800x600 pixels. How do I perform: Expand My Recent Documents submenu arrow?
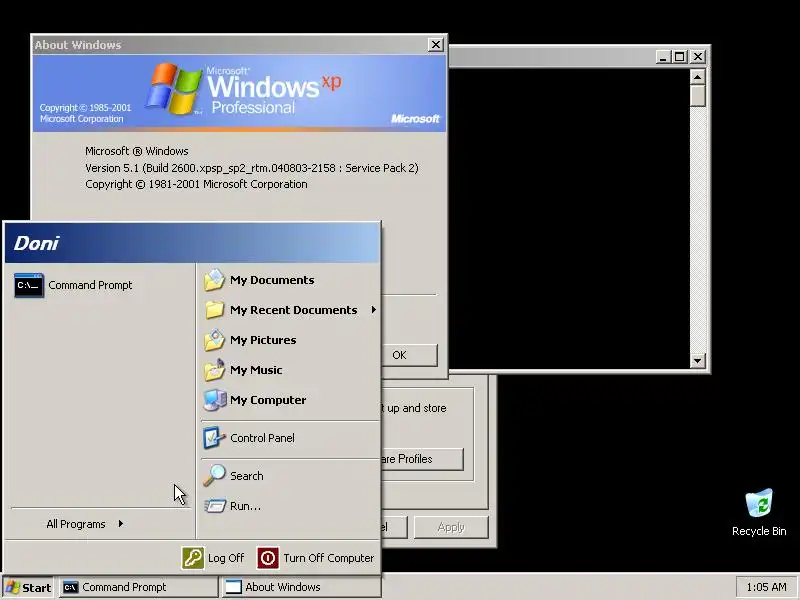pyautogui.click(x=374, y=310)
